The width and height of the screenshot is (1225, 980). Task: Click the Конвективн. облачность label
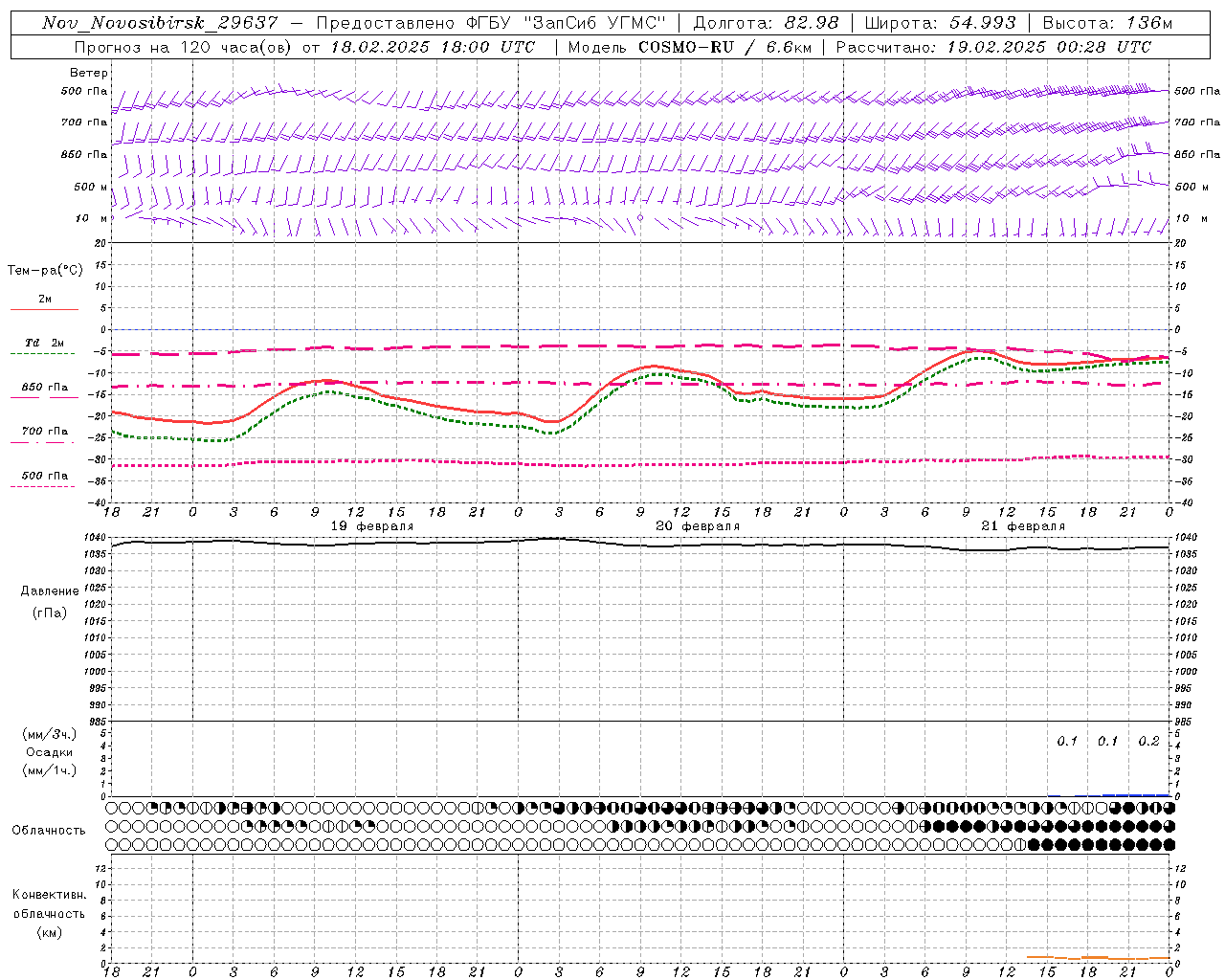click(49, 904)
